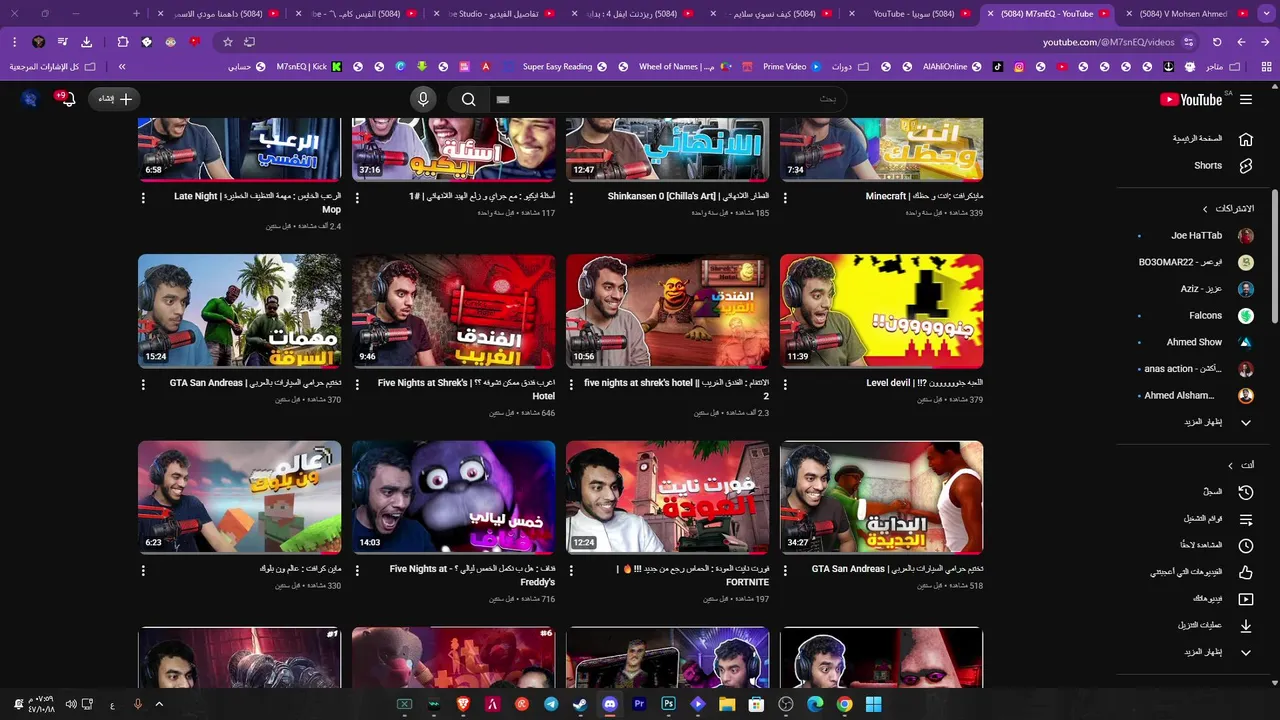
Task: Open the subscriptions section header arrow
Action: click(x=1205, y=209)
